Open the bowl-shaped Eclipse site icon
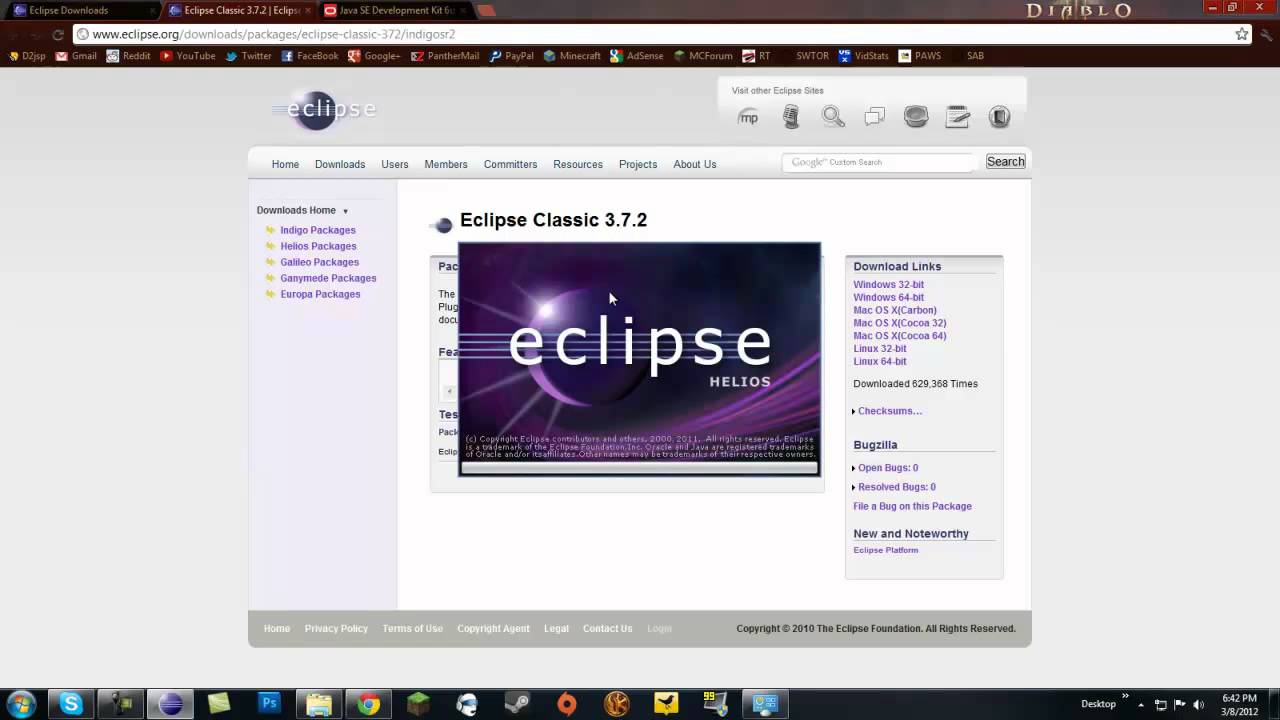1280x720 pixels. (916, 117)
